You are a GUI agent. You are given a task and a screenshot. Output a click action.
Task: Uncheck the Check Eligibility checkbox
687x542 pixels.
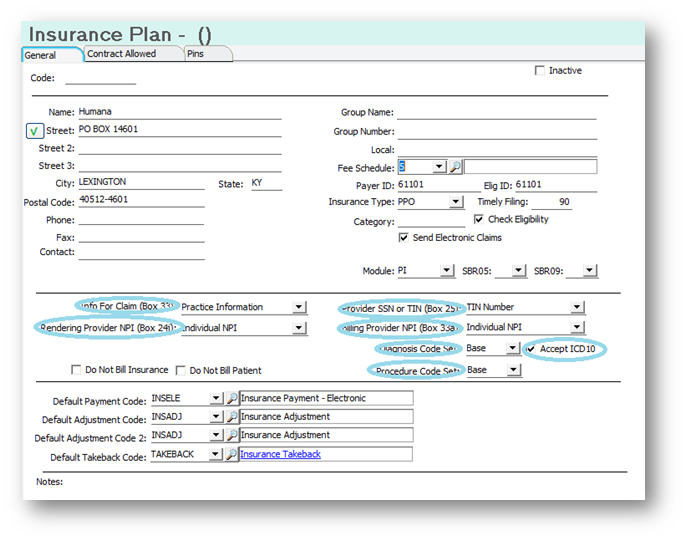(479, 220)
